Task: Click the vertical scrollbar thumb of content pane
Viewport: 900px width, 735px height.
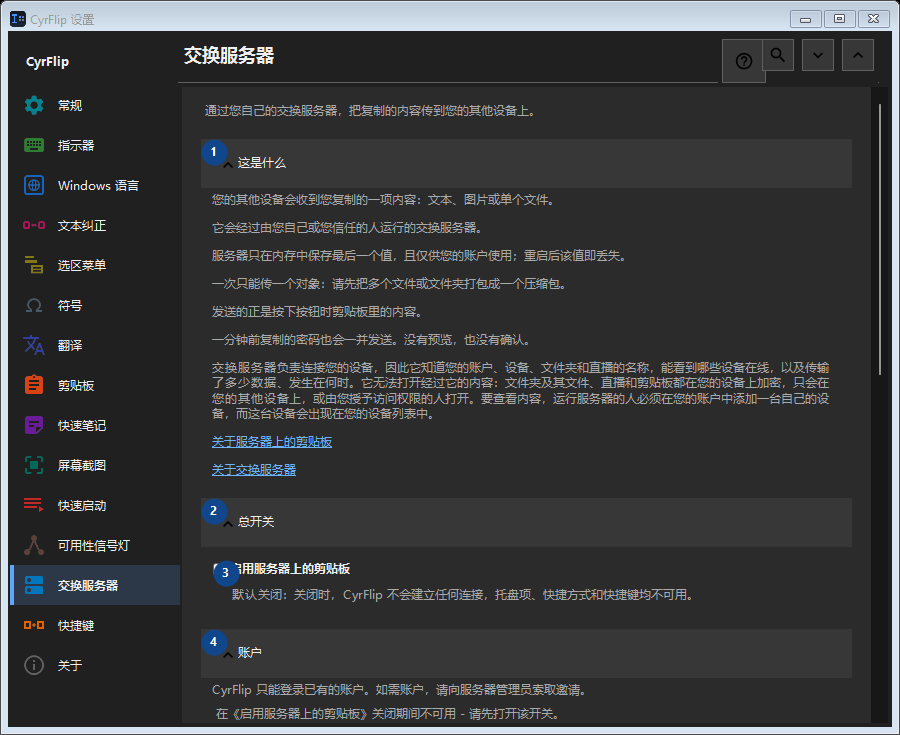Action: pyautogui.click(x=879, y=239)
